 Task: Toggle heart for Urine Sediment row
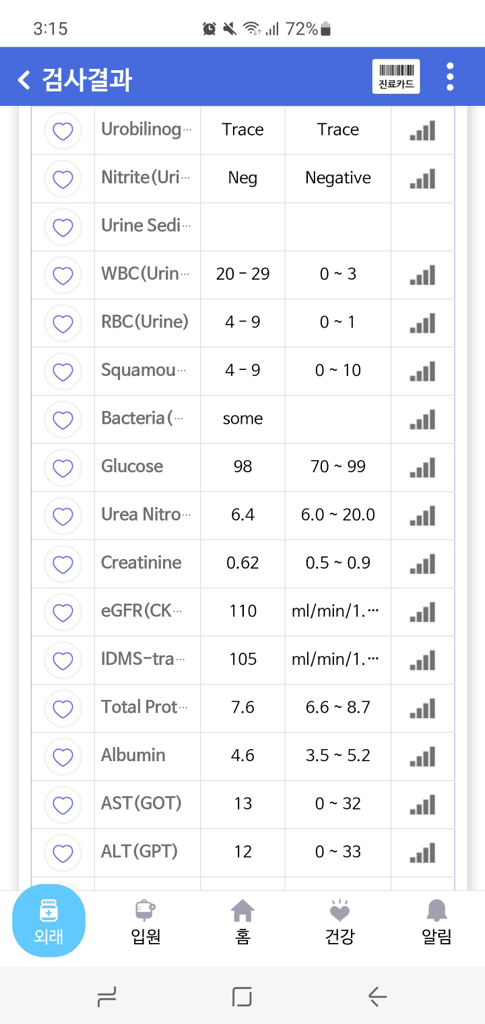(x=63, y=227)
